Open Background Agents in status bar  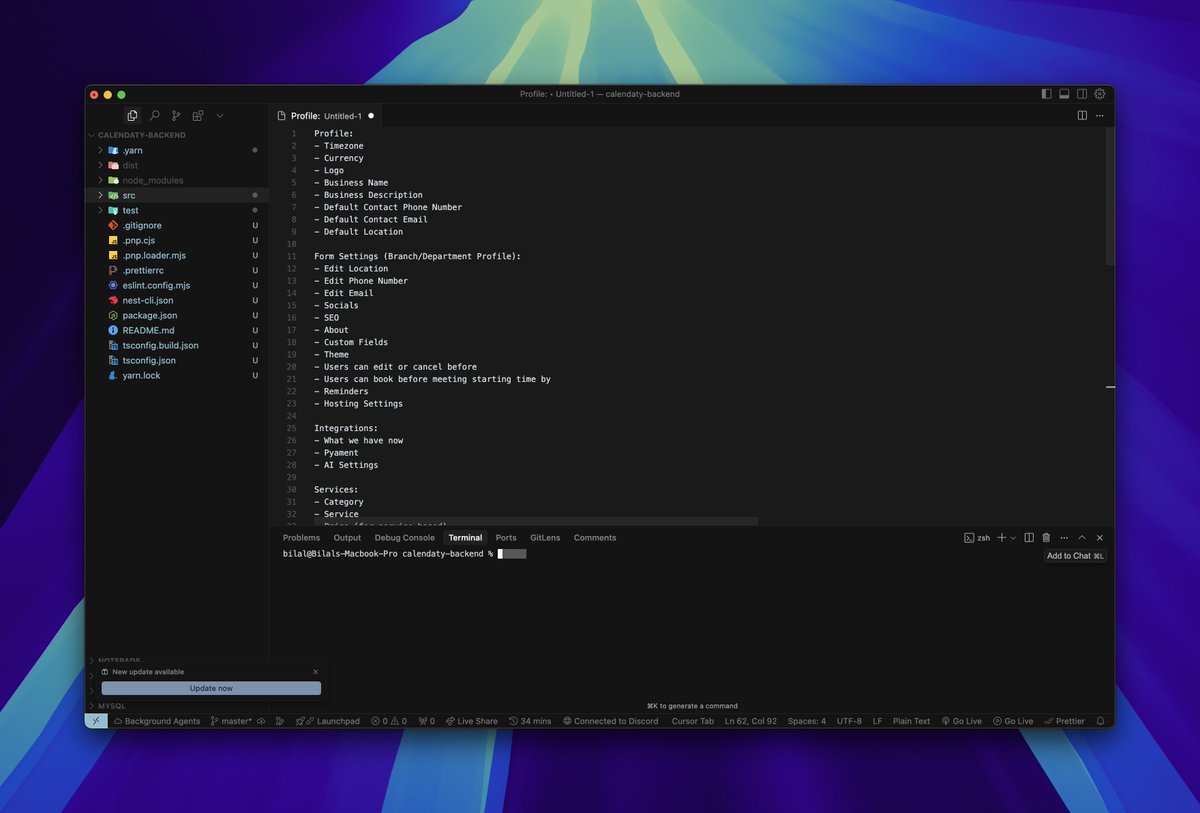click(x=156, y=721)
